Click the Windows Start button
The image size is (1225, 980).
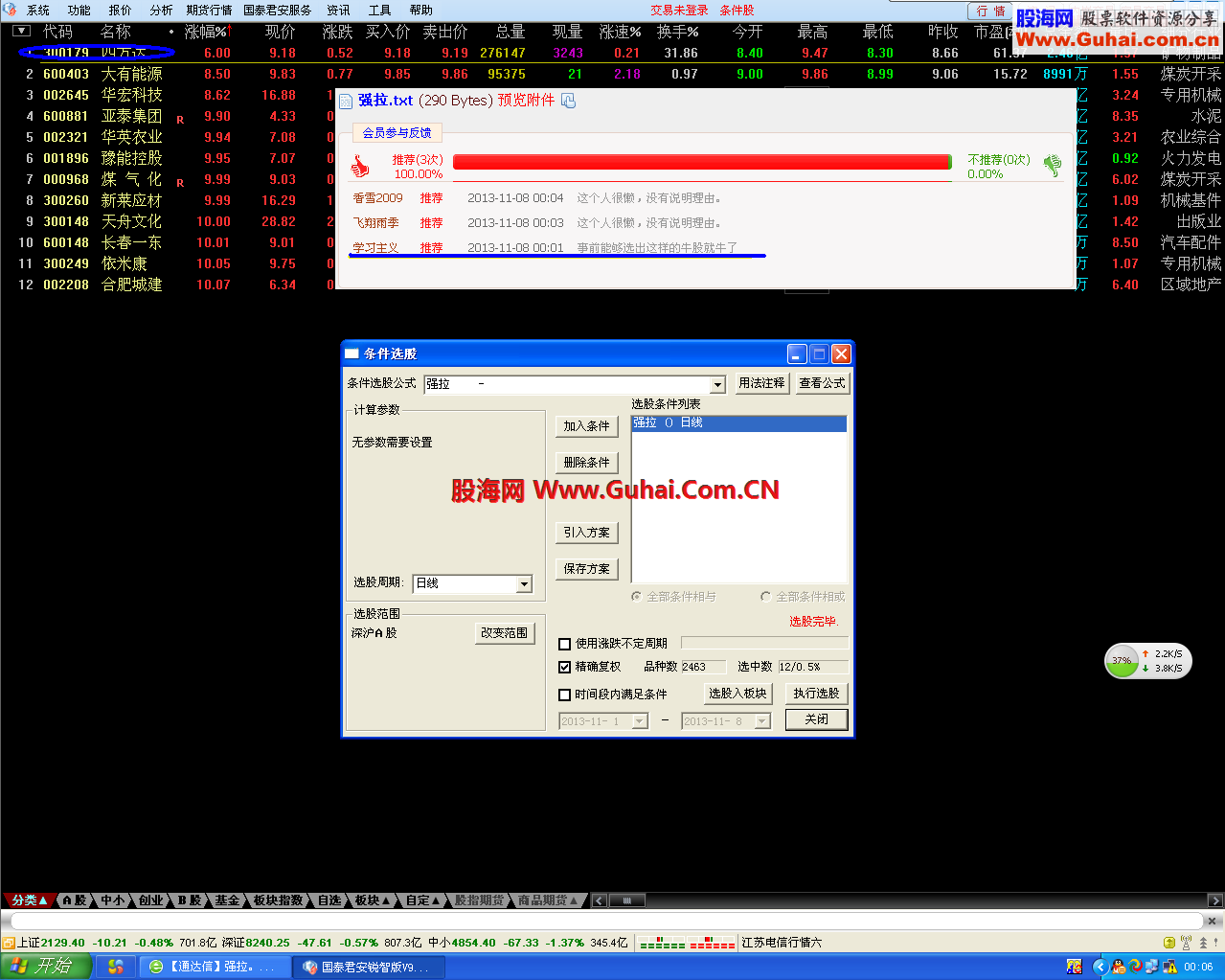(x=46, y=967)
